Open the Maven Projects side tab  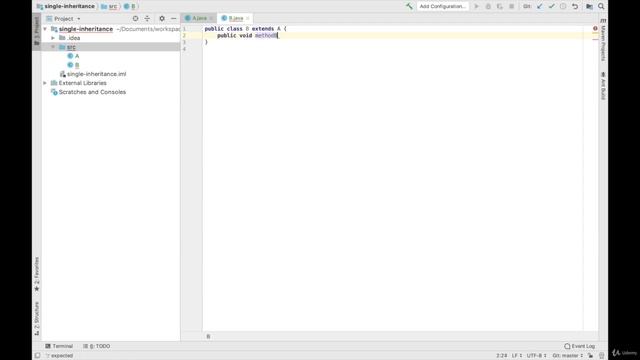tap(603, 41)
